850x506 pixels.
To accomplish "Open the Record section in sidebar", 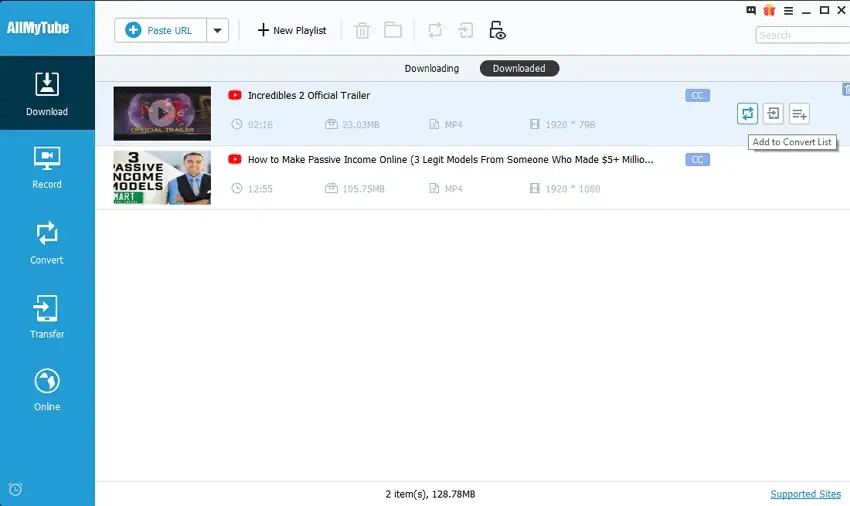I will [x=47, y=168].
